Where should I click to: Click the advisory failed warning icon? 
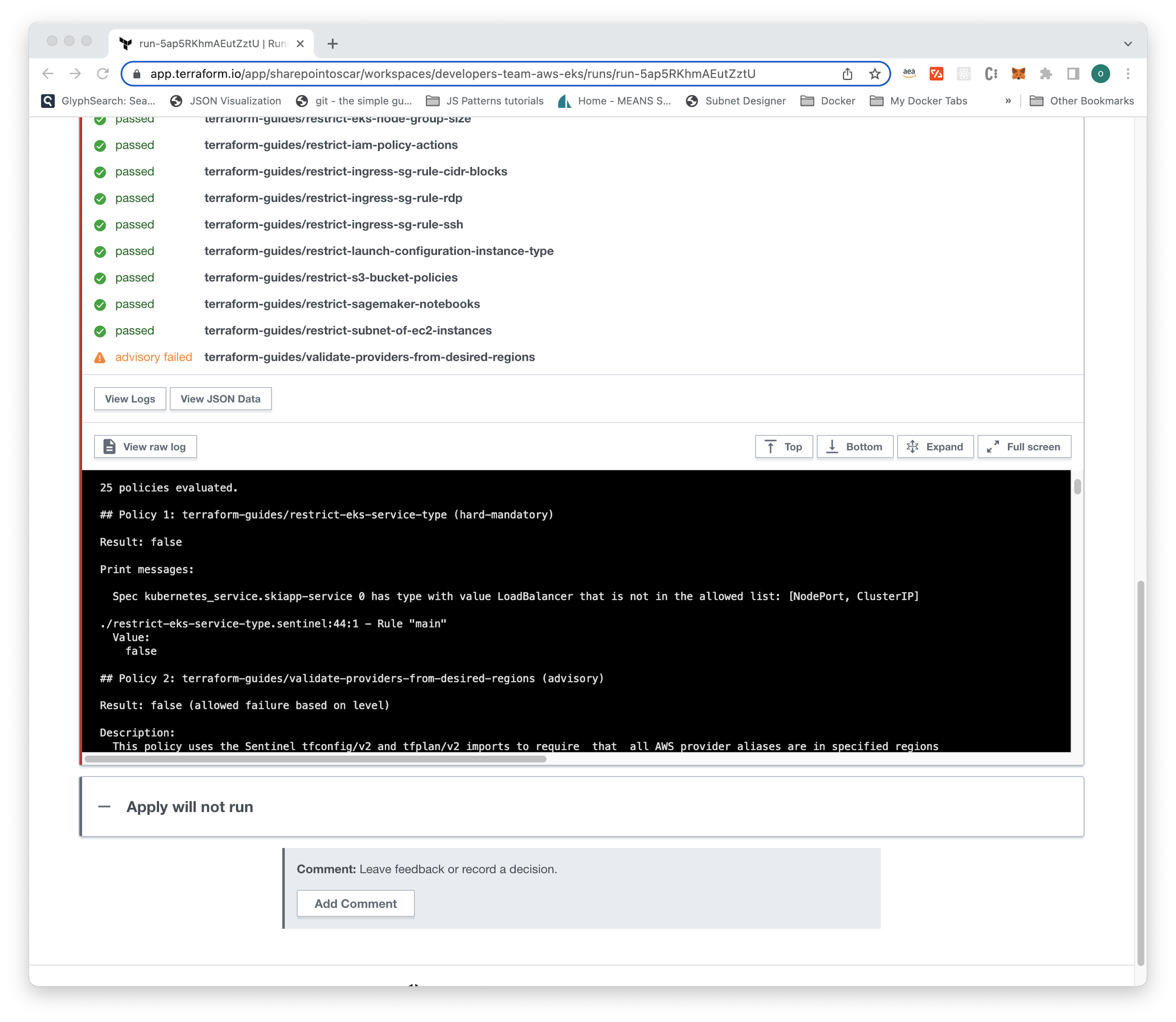tap(100, 357)
